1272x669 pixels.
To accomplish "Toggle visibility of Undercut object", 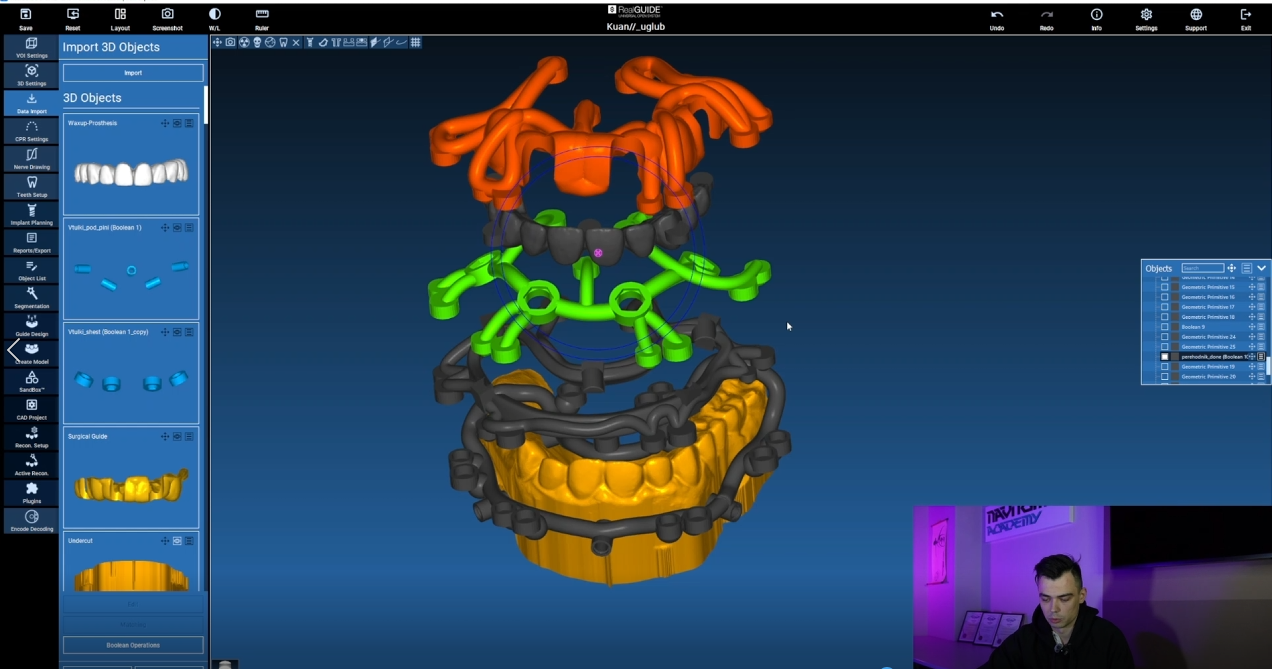I will tap(177, 540).
